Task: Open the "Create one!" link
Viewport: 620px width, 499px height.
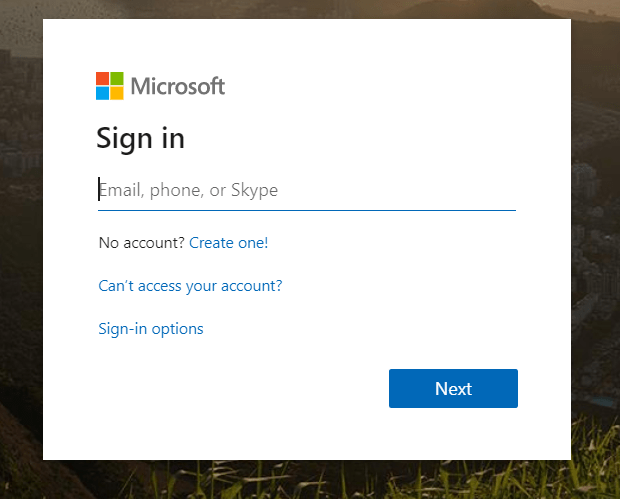Action: click(x=228, y=243)
